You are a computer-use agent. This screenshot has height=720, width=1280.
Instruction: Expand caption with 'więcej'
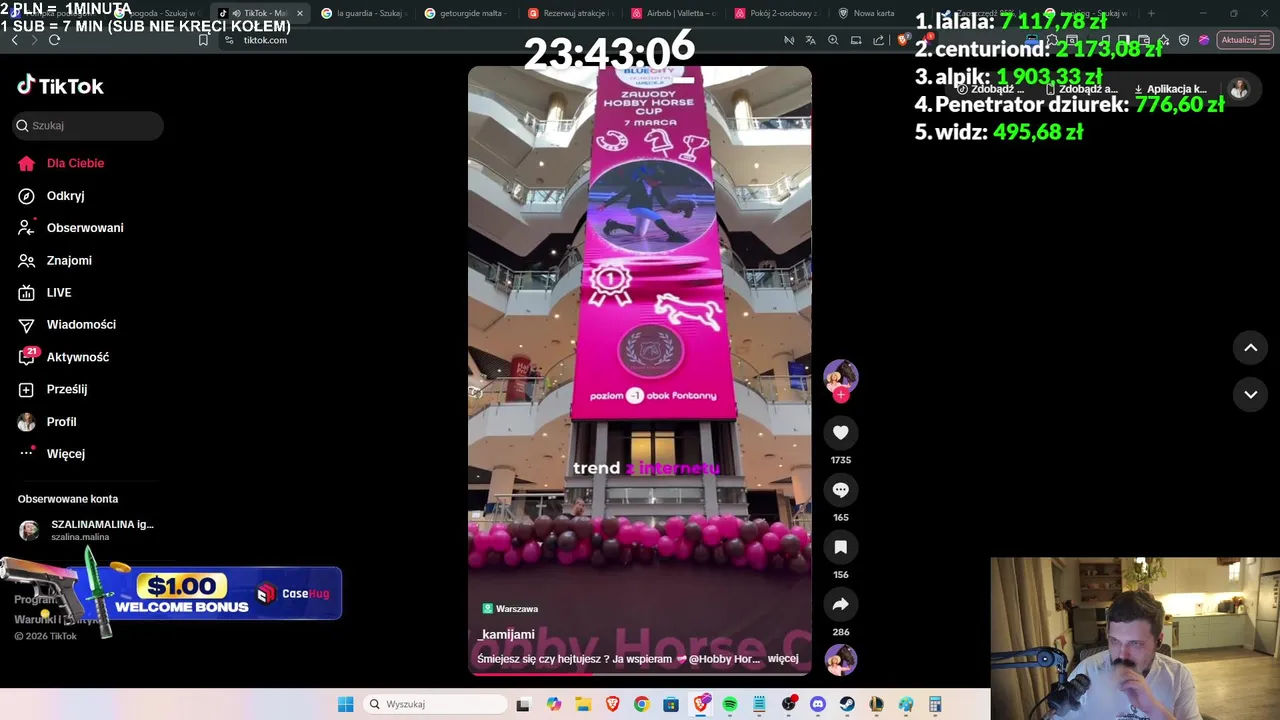[783, 659]
